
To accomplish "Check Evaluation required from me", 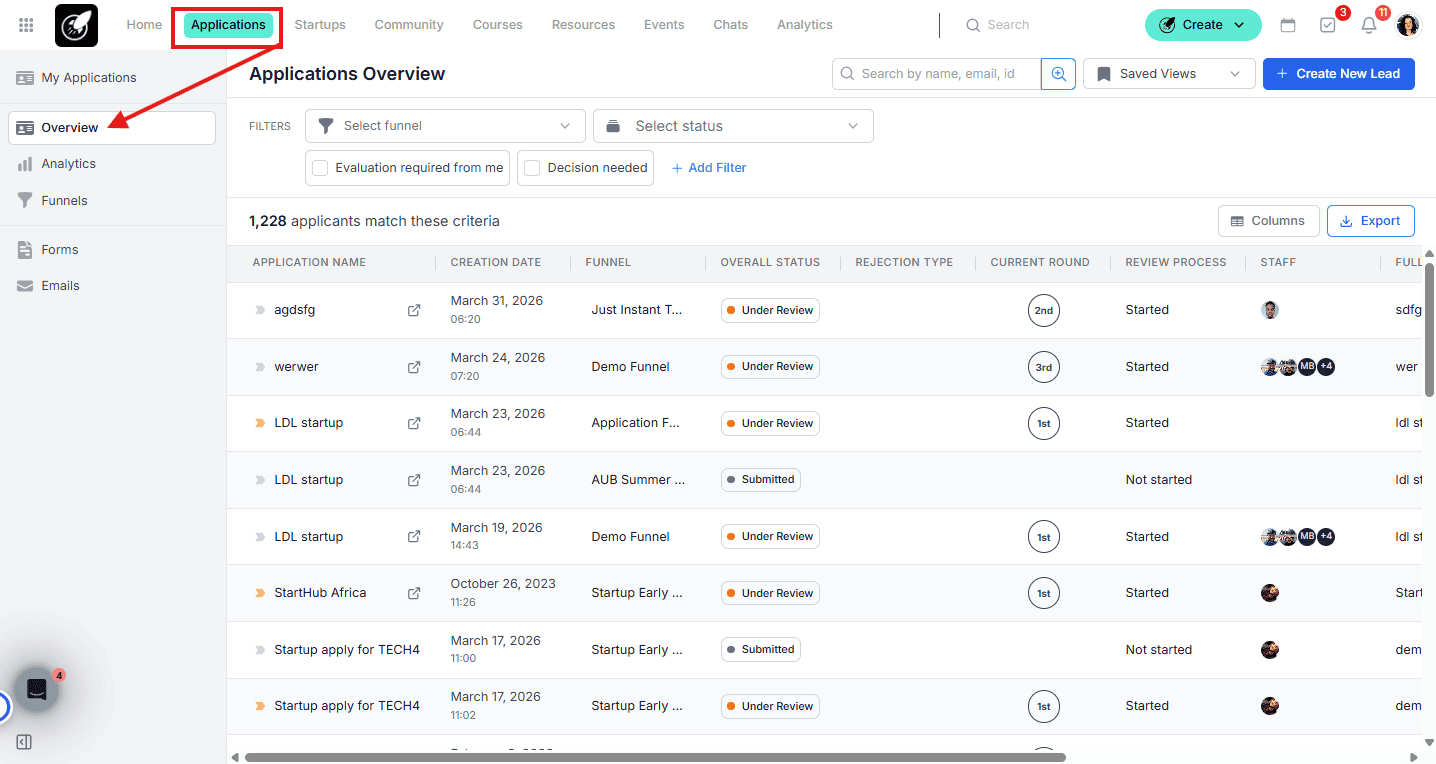I will 320,168.
